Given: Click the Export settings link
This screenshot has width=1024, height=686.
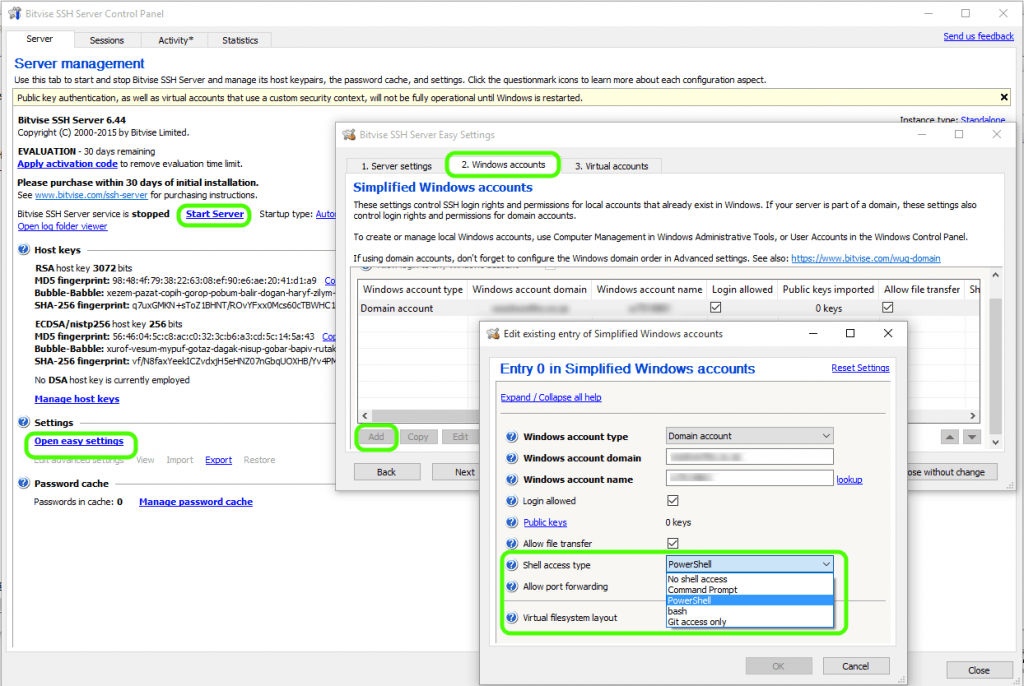Looking at the screenshot, I should (218, 460).
